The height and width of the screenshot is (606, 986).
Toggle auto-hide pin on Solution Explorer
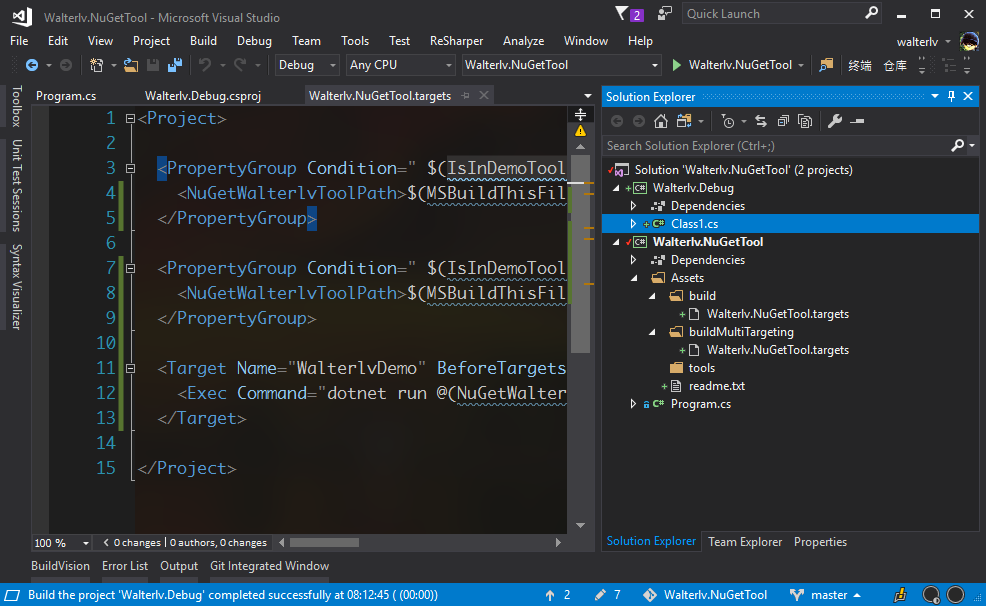(x=951, y=96)
